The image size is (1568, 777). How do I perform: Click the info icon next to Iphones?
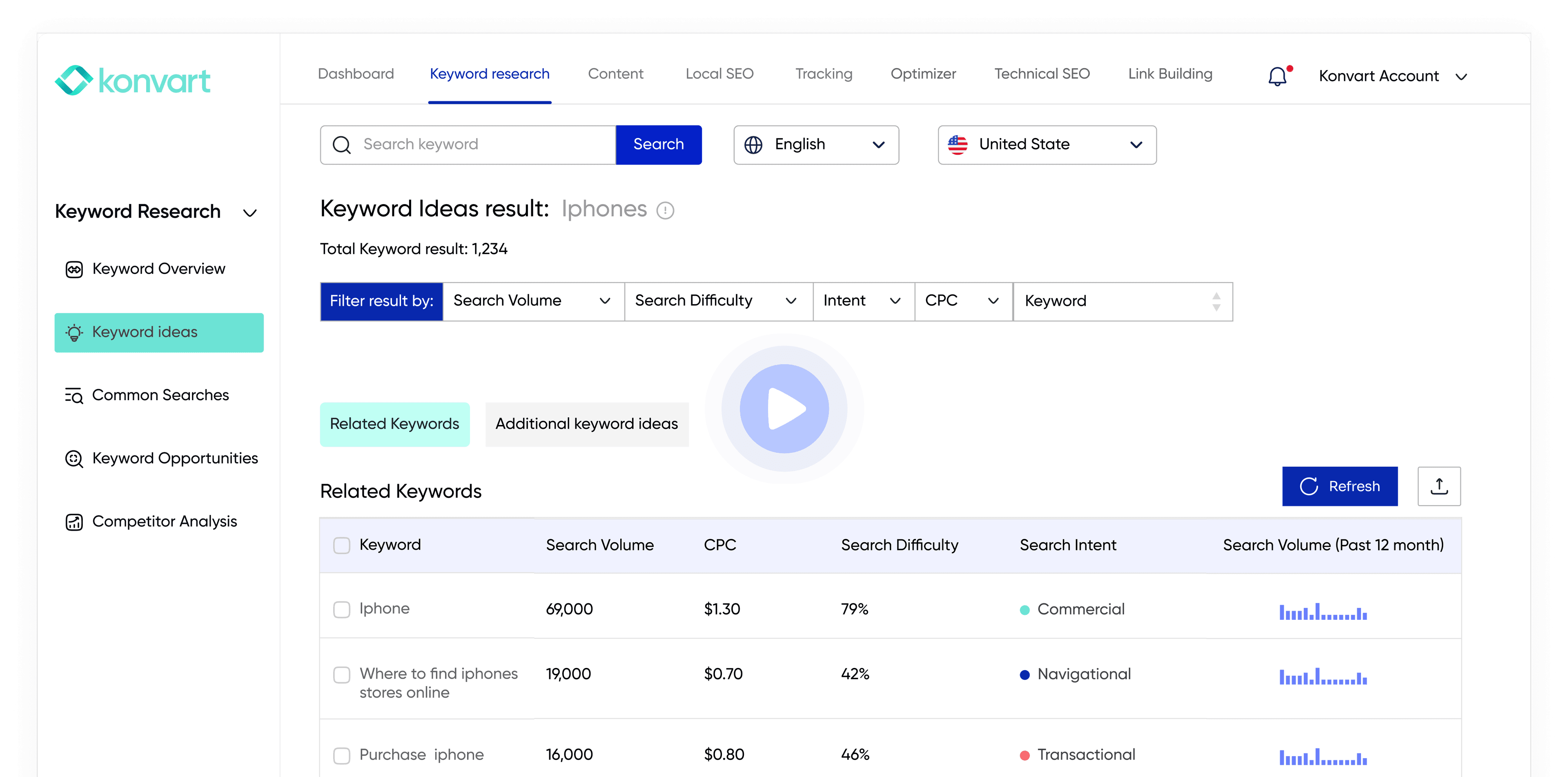click(665, 211)
